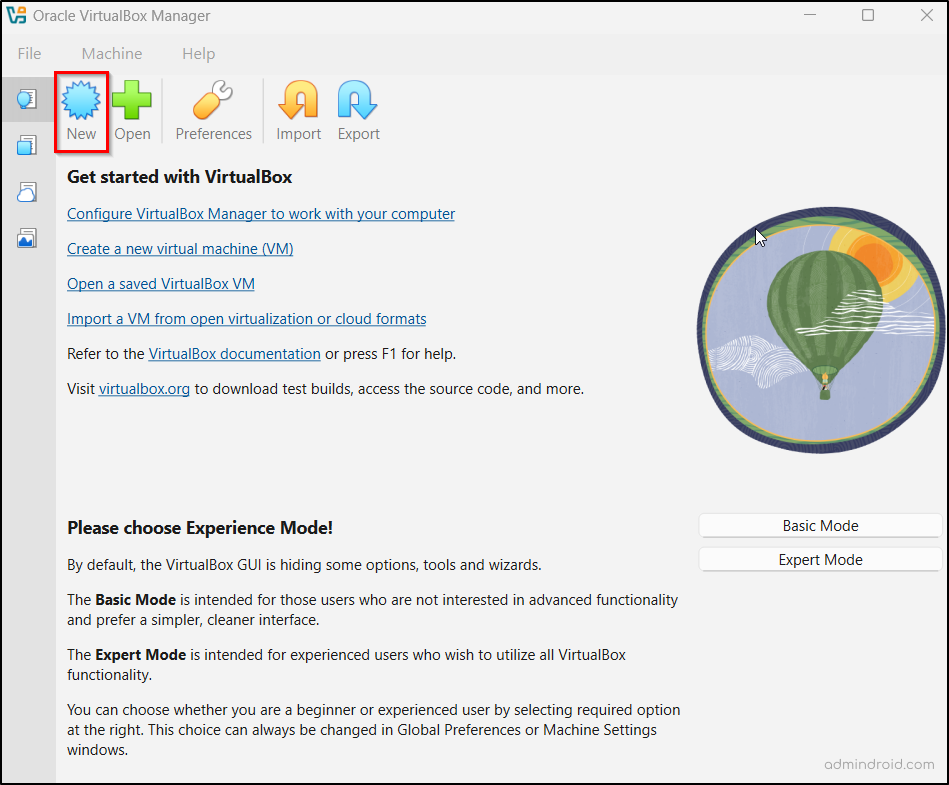This screenshot has width=949, height=785.
Task: Open the 'Open a saved VirtualBox VM' link
Action: click(160, 283)
